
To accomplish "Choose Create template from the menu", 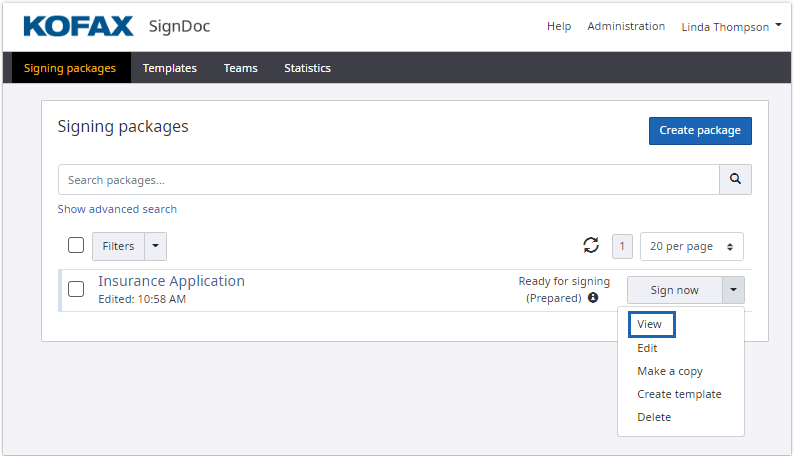I will click(678, 394).
